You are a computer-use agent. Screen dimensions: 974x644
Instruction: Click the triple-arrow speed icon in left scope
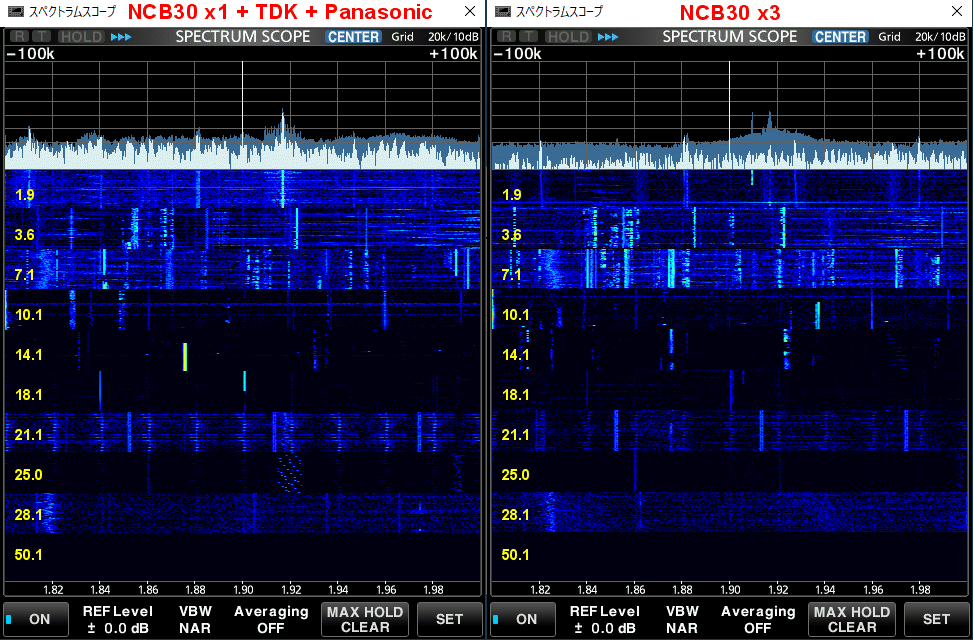(121, 37)
